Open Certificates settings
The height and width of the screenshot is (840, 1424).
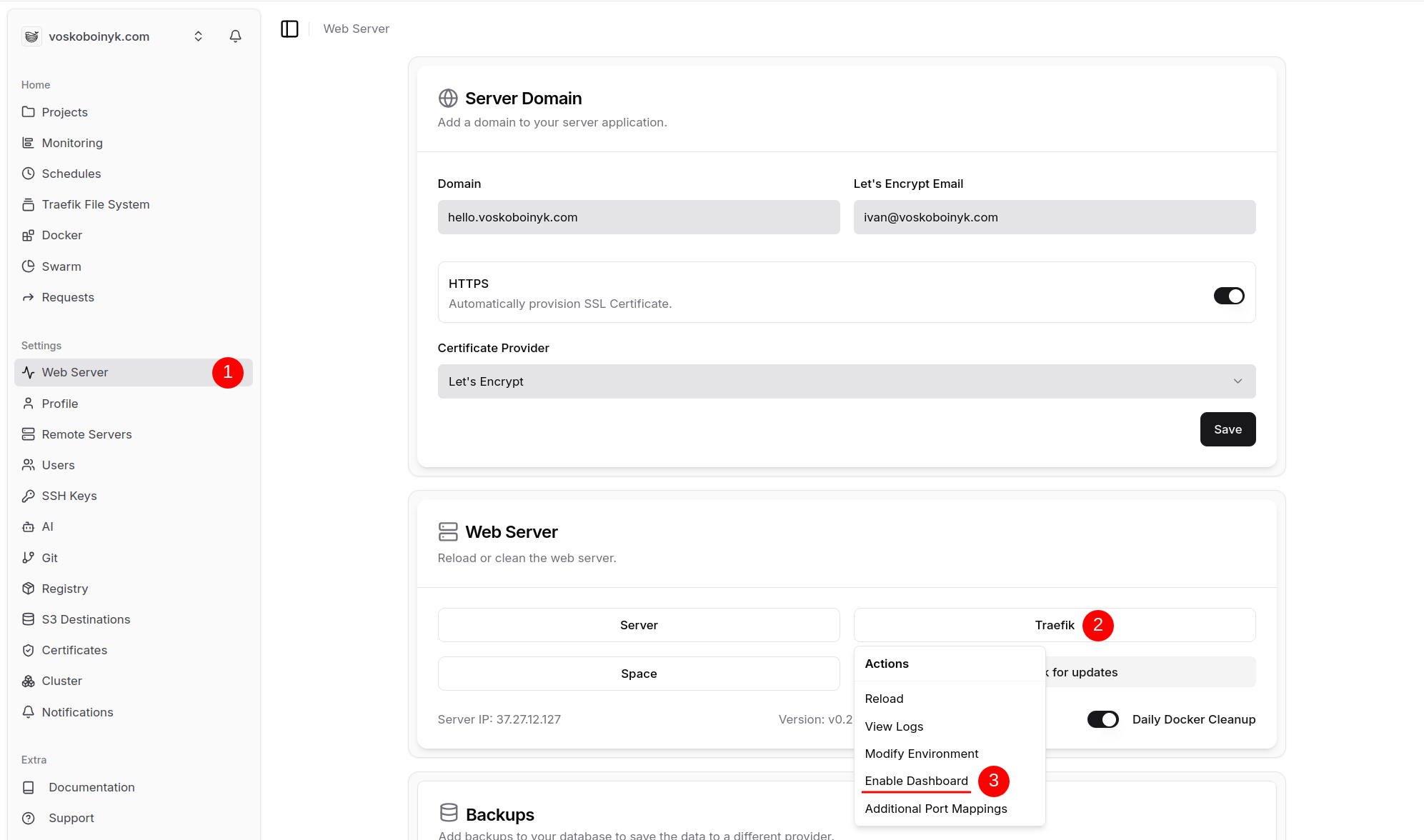(133, 650)
